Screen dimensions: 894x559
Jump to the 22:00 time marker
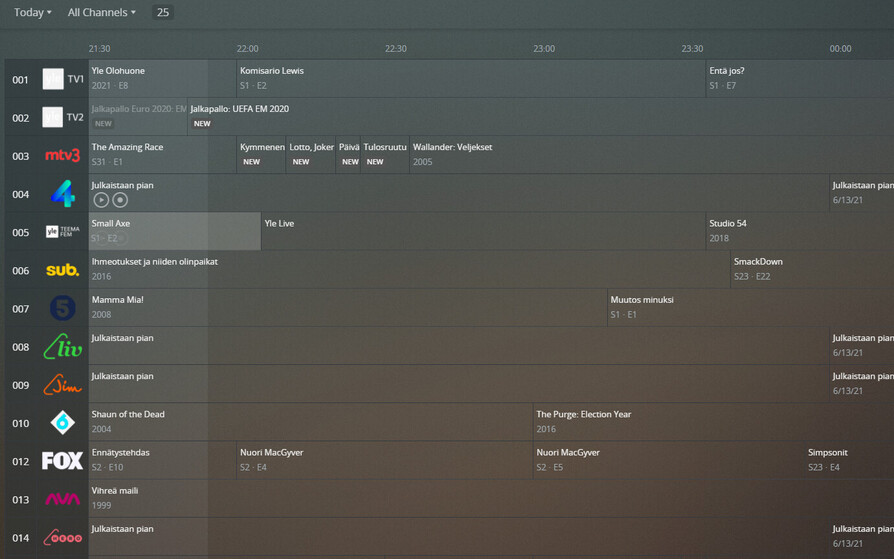point(247,48)
